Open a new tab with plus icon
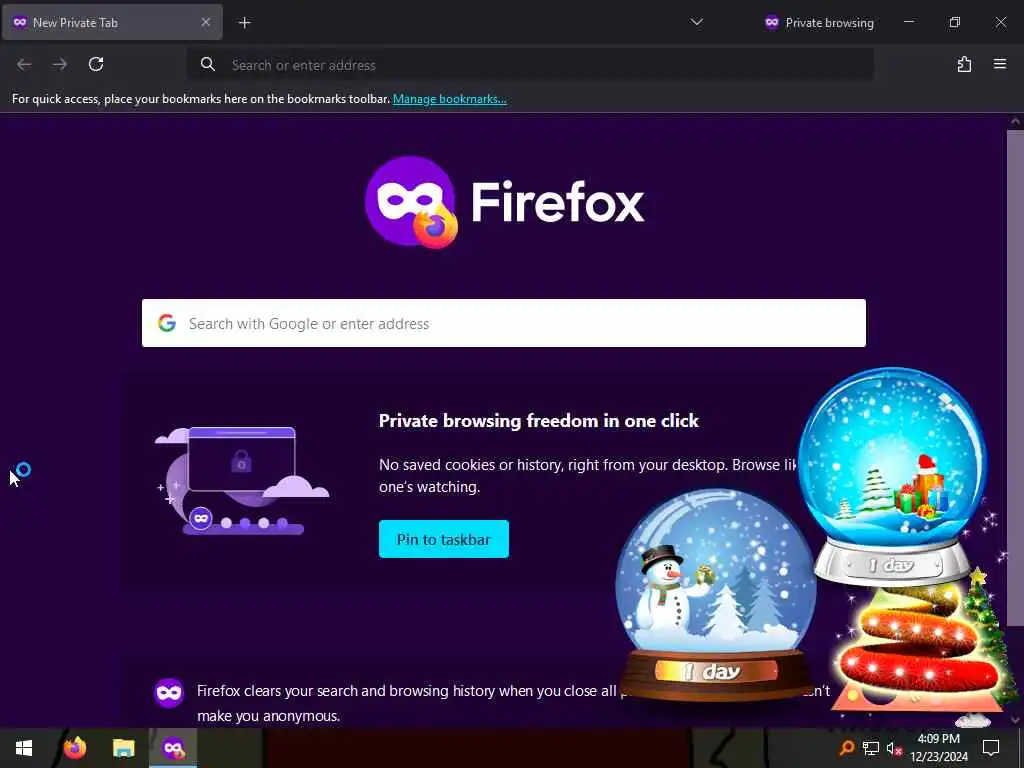This screenshot has width=1024, height=768. [244, 23]
